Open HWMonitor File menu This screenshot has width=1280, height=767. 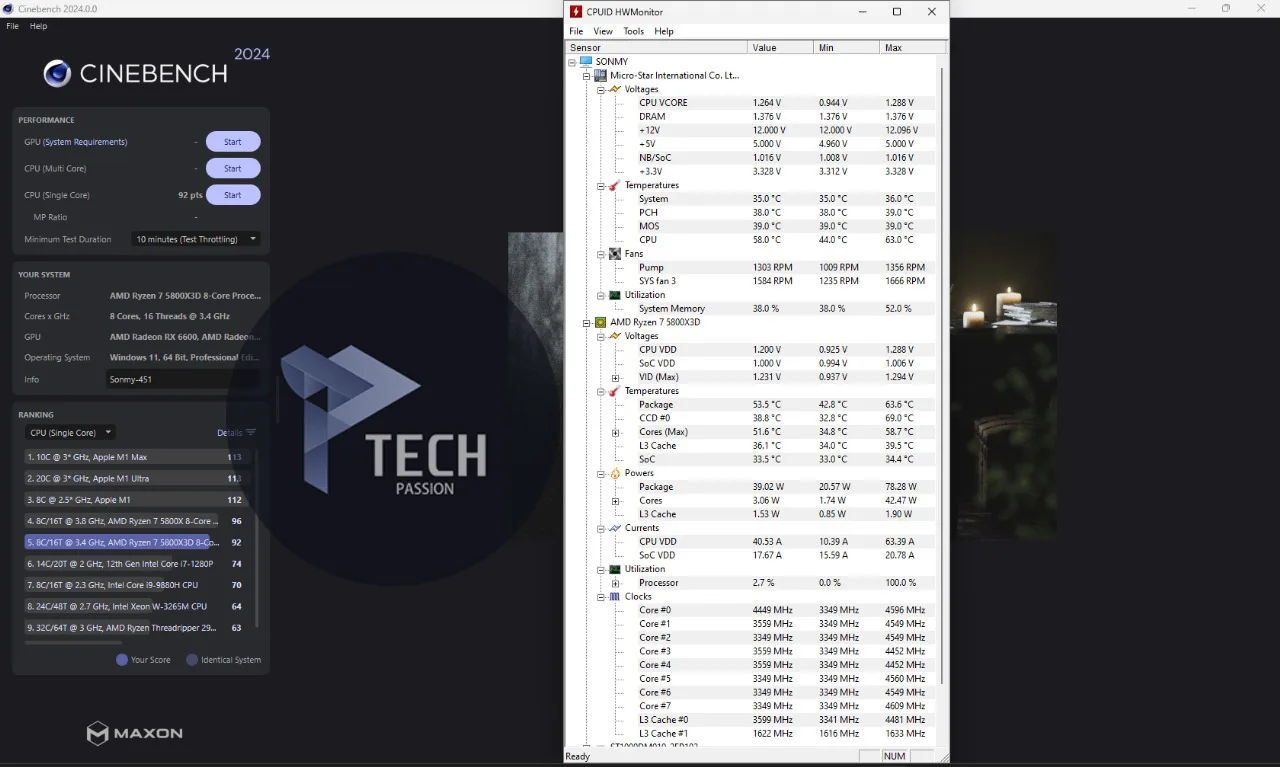[x=576, y=31]
